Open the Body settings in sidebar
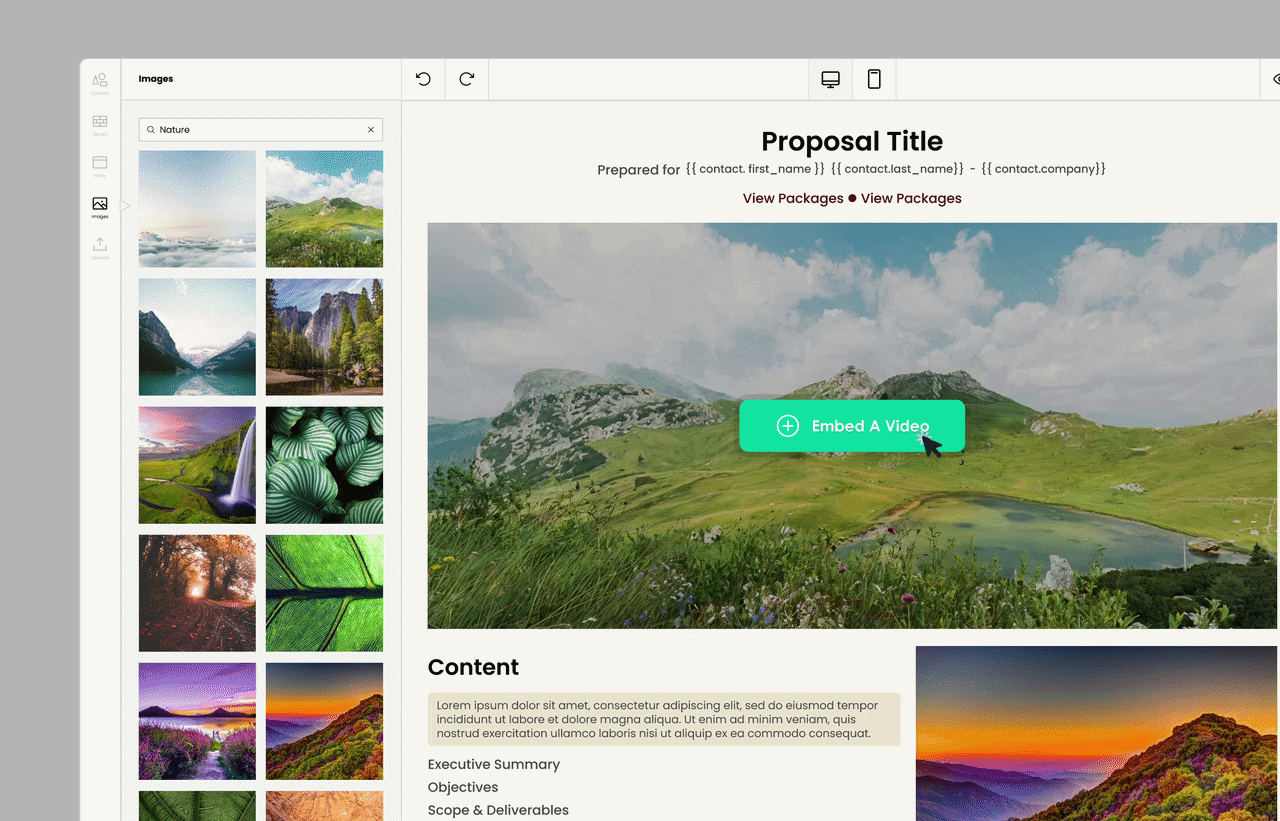 pos(100,166)
